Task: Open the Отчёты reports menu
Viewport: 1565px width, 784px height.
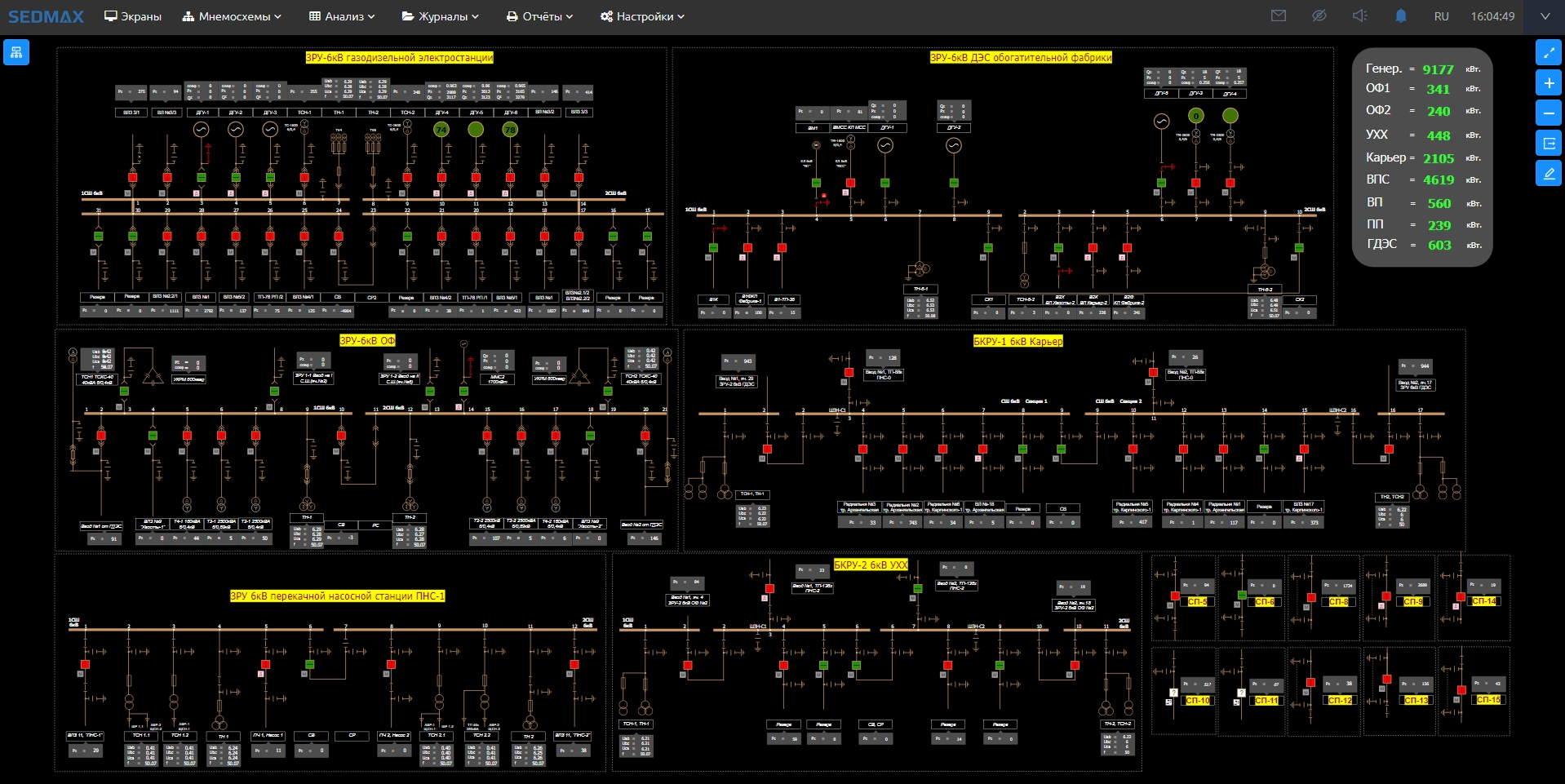Action: [x=539, y=16]
